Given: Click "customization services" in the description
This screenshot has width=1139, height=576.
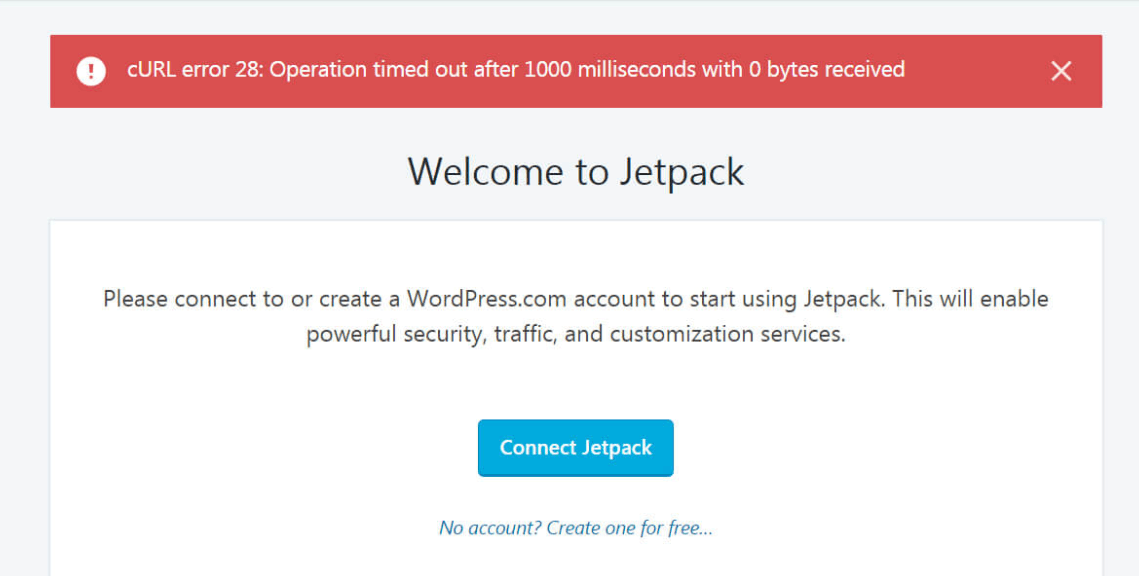Looking at the screenshot, I should (x=726, y=334).
